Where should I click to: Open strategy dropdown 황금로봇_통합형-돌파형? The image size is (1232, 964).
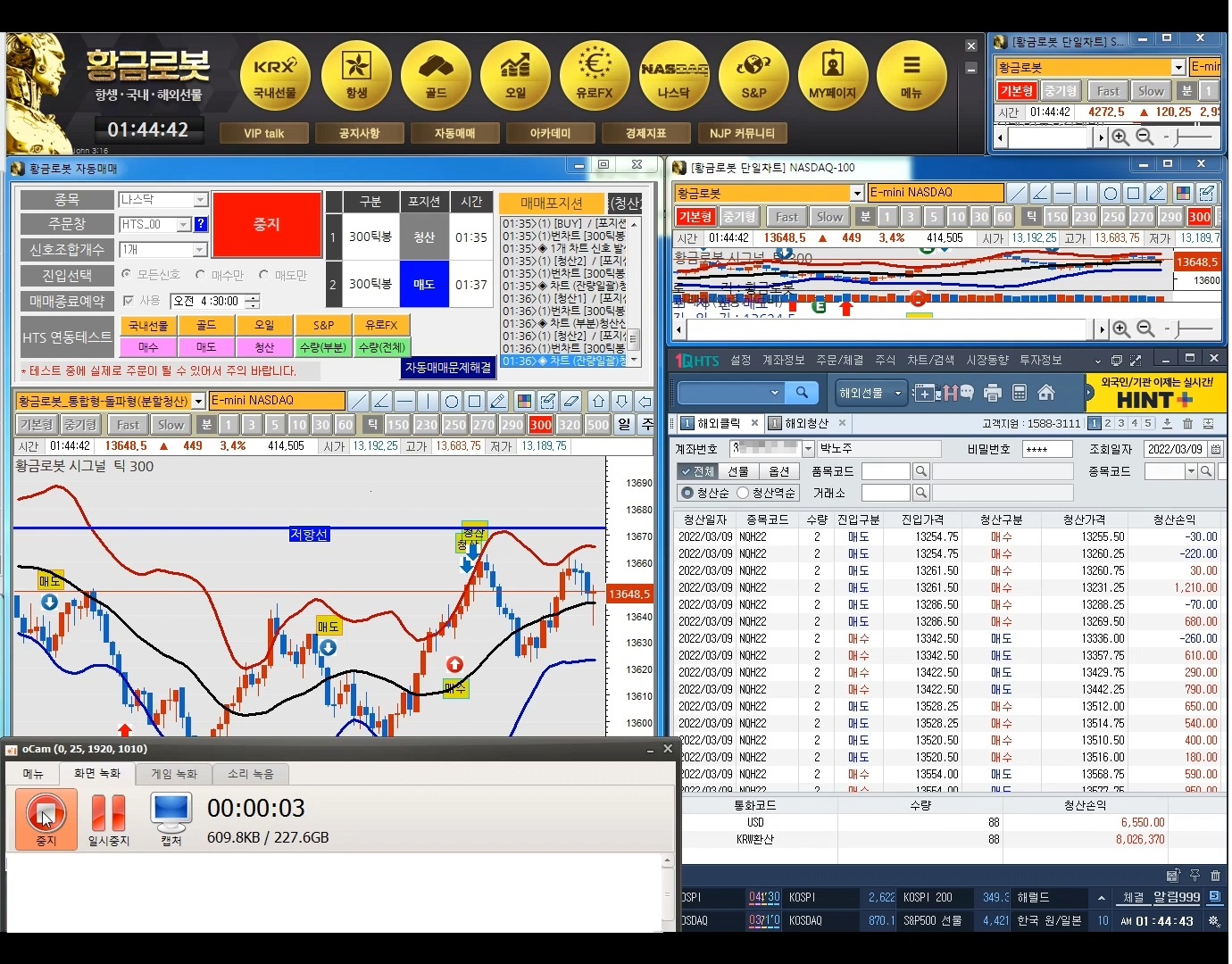coord(198,401)
